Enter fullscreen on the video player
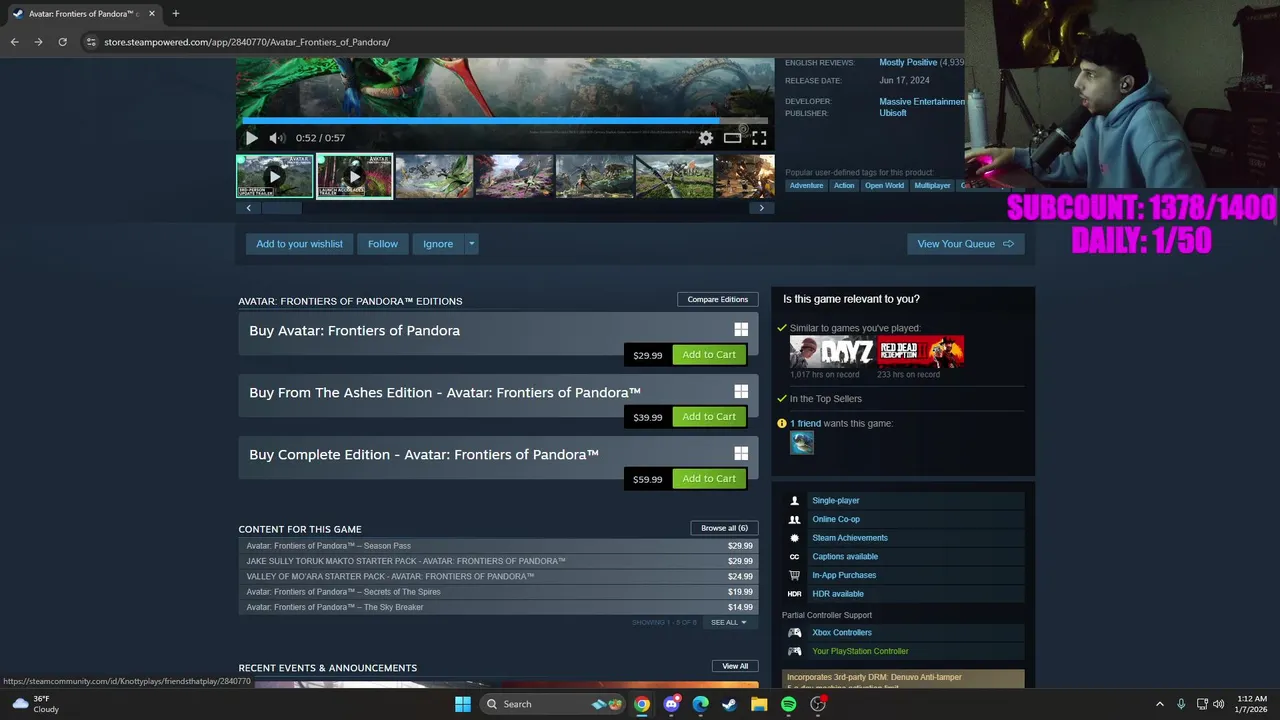The height and width of the screenshot is (720, 1280). click(x=759, y=138)
